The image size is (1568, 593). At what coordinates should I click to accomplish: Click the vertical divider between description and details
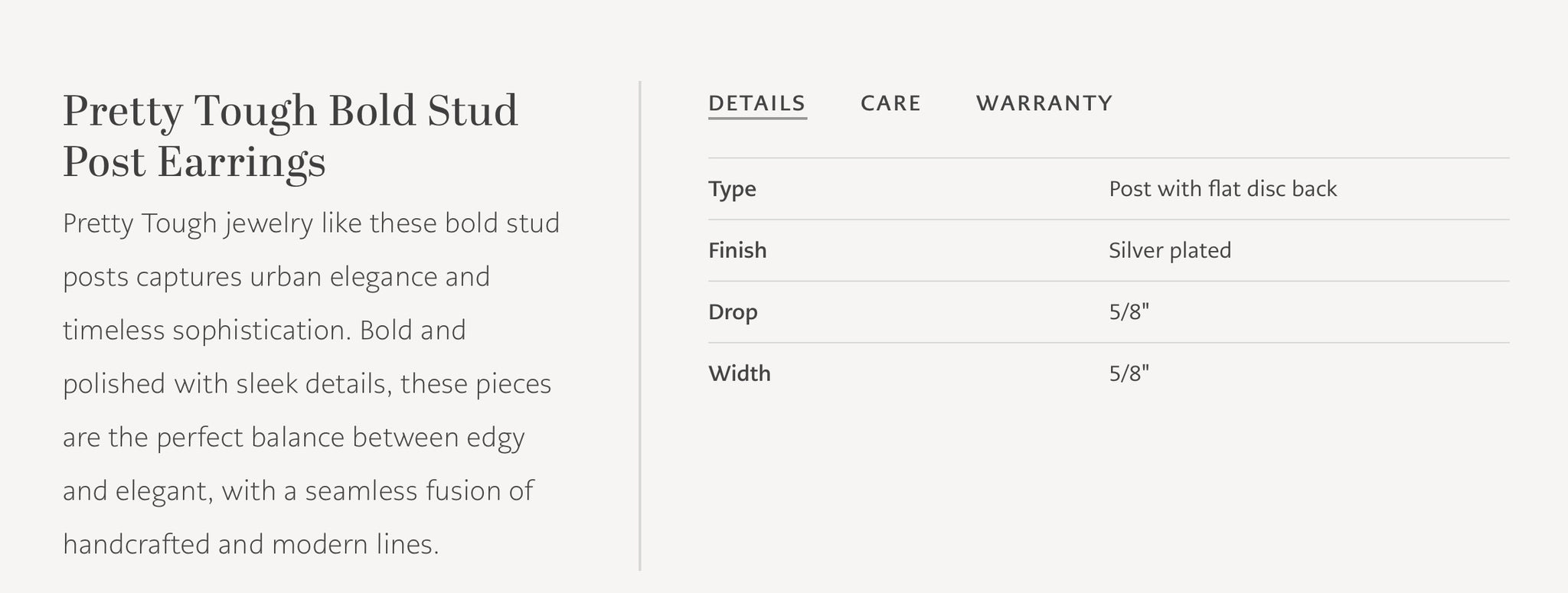[640, 326]
